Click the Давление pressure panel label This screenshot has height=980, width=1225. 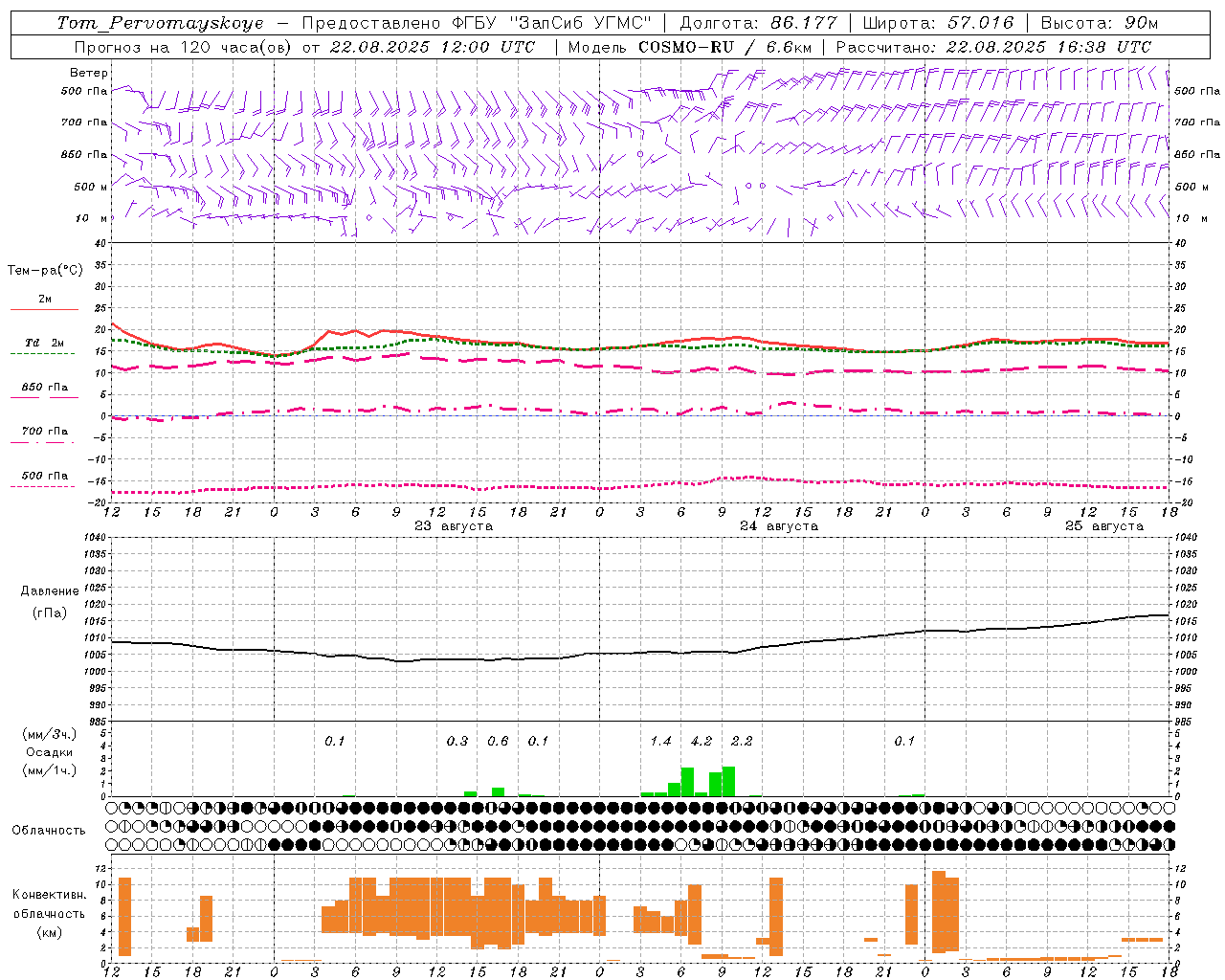tap(50, 591)
